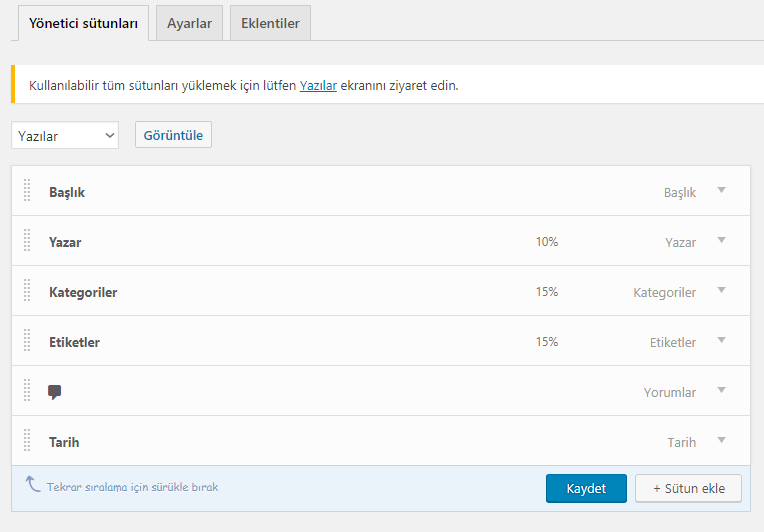764x532 pixels.
Task: Open the Yazılar list type dropdown
Action: coord(65,135)
